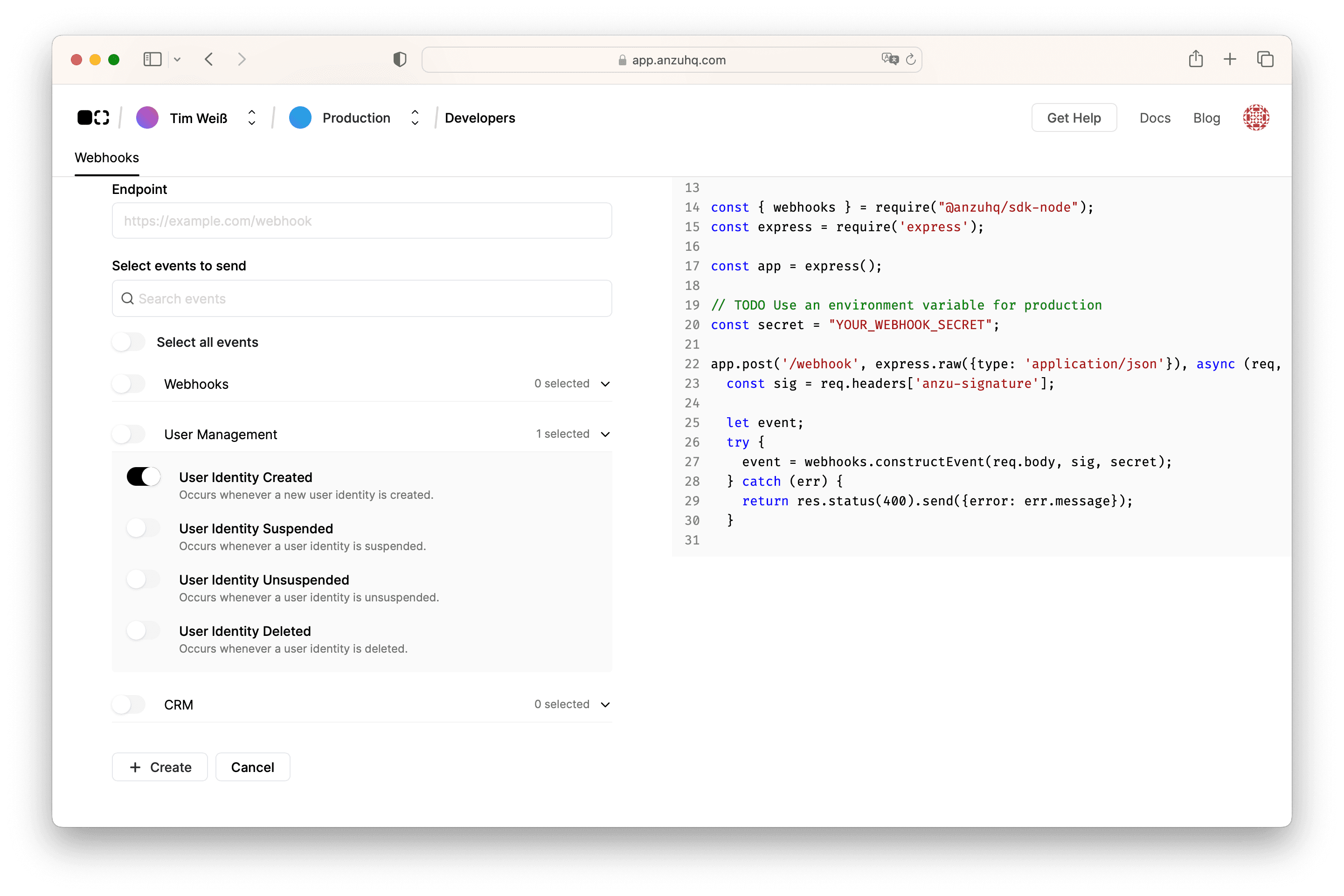This screenshot has width=1344, height=896.
Task: Enable the User Identity Unsuspended toggle
Action: click(144, 579)
